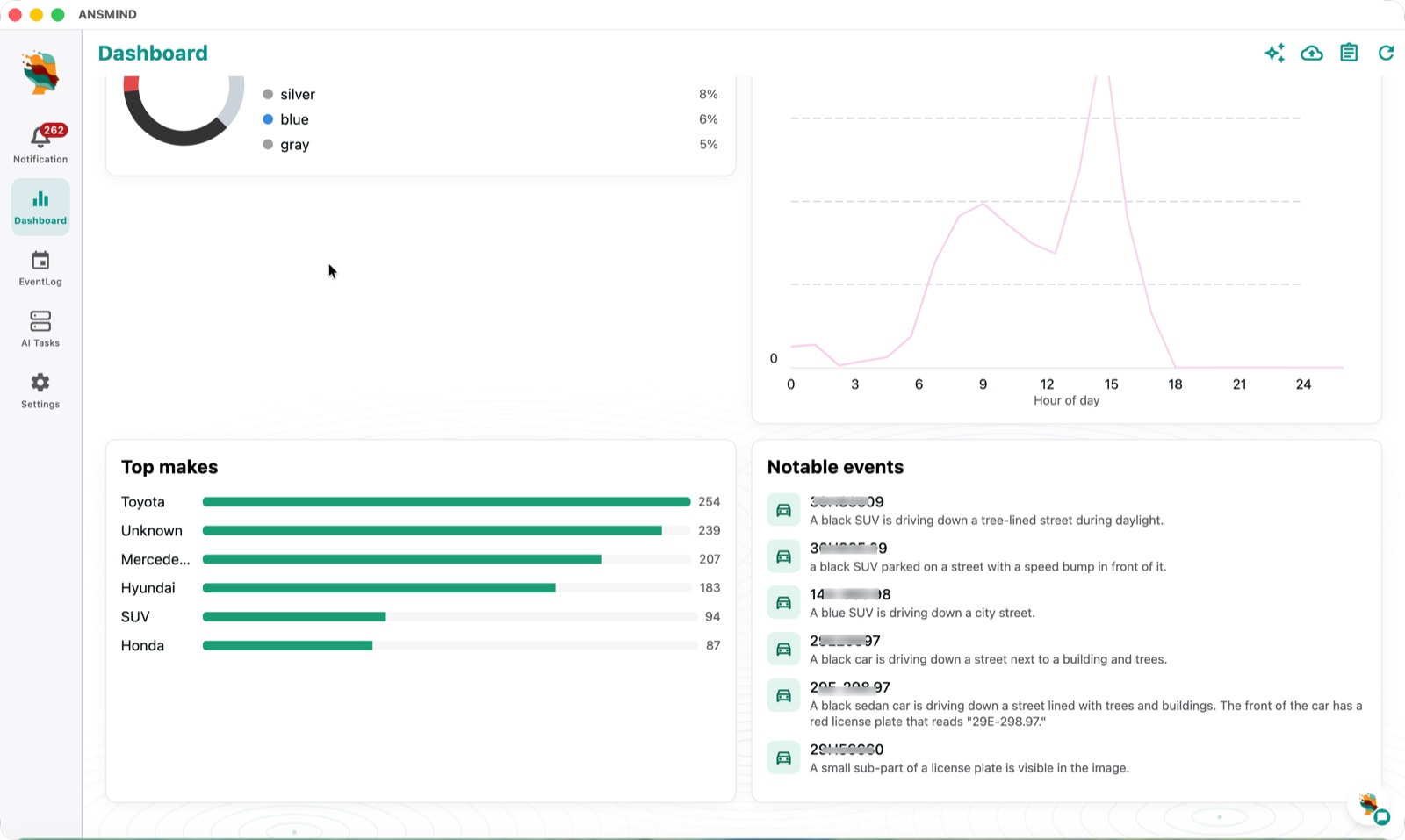Click car icon of black sedan event
The width and height of the screenshot is (1405, 840).
[x=783, y=696]
